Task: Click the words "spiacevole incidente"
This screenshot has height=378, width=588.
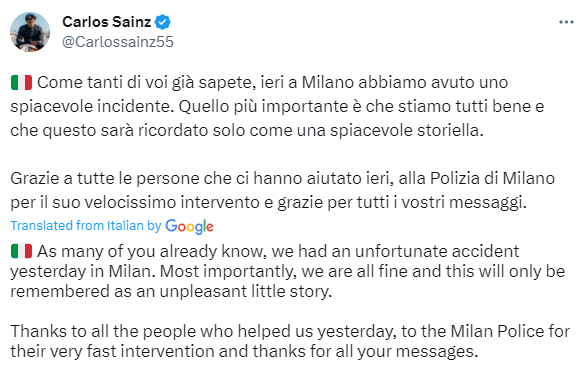Action: (x=92, y=107)
